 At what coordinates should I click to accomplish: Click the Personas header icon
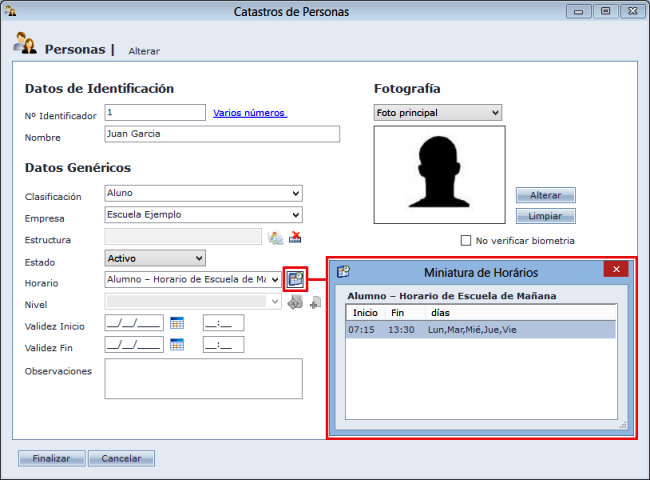pos(25,45)
